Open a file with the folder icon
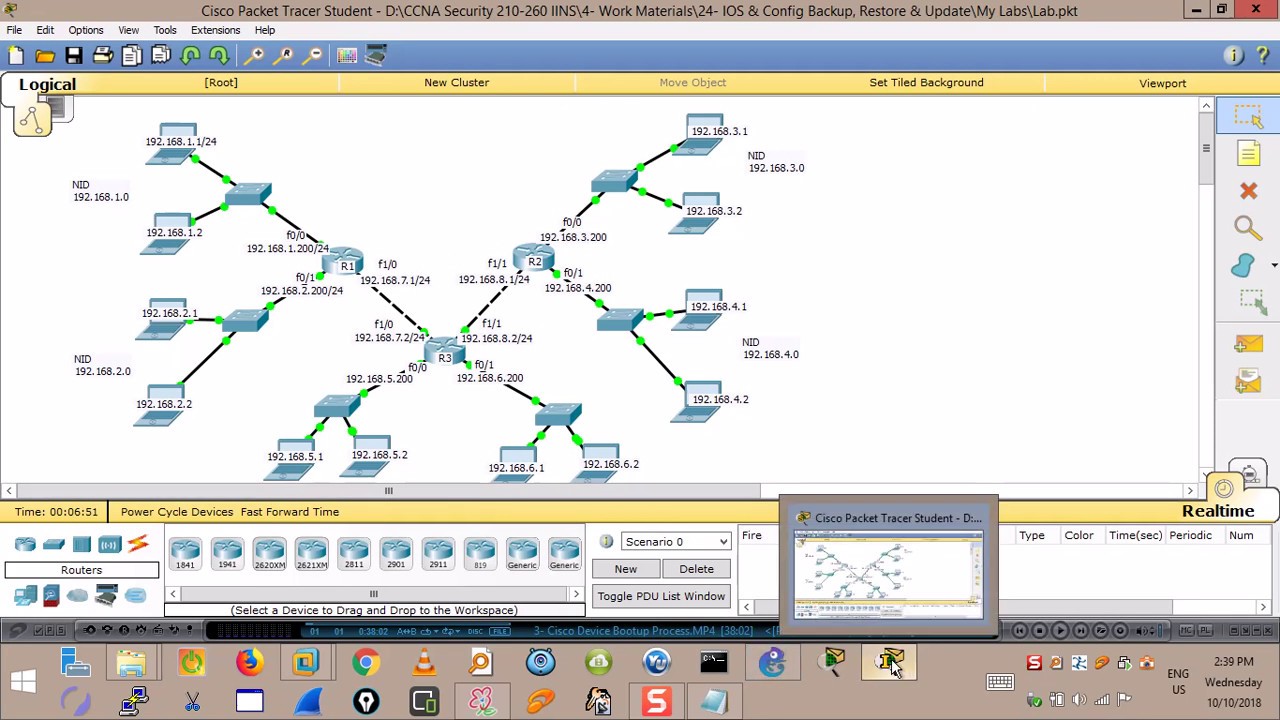 (45, 56)
